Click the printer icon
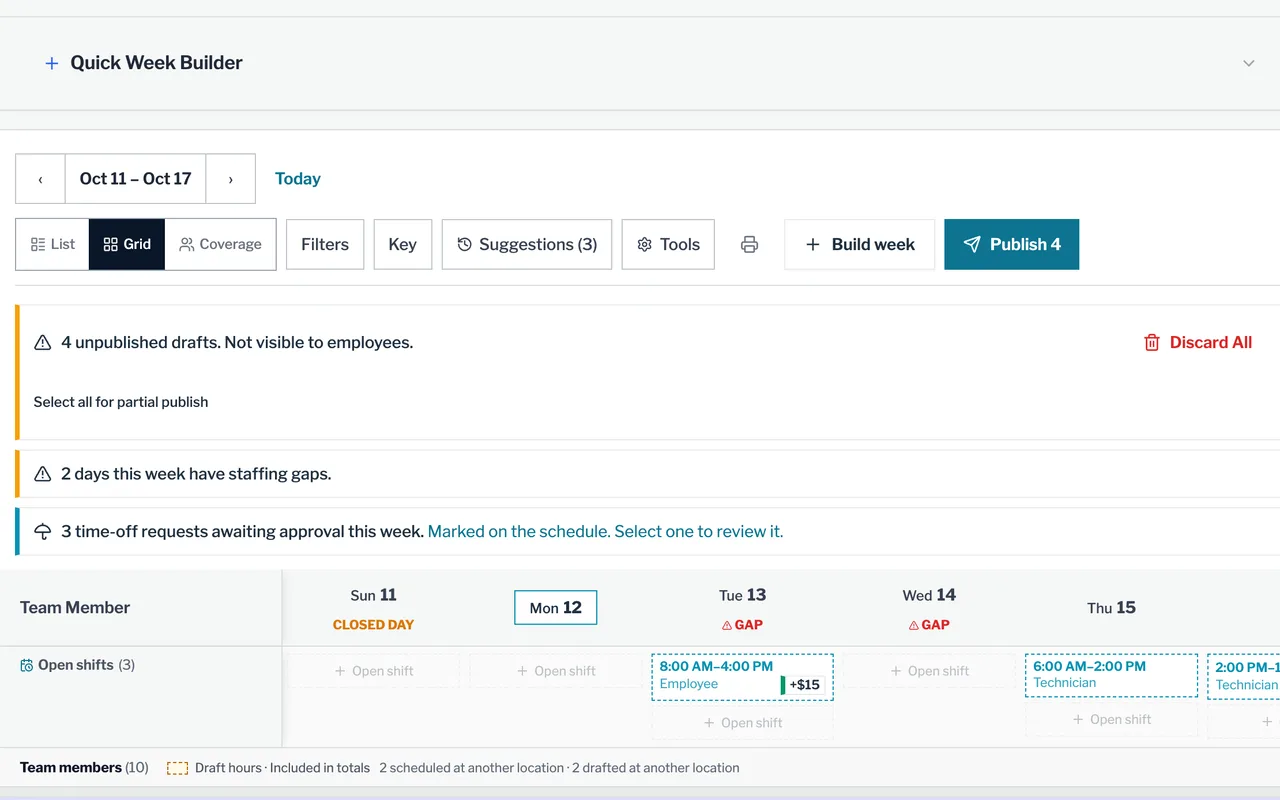Screen dimensions: 1280x800 click(x=749, y=244)
